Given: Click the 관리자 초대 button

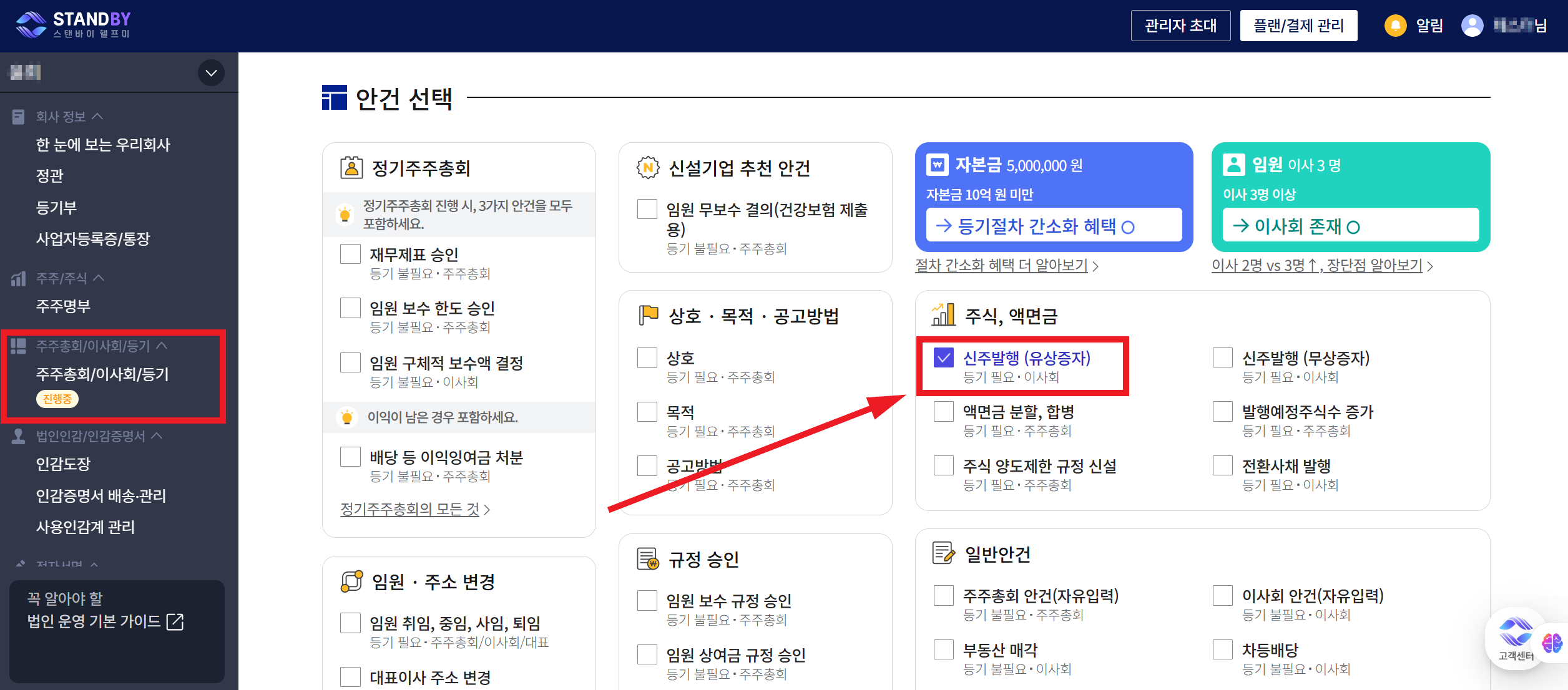Looking at the screenshot, I should pyautogui.click(x=1180, y=26).
